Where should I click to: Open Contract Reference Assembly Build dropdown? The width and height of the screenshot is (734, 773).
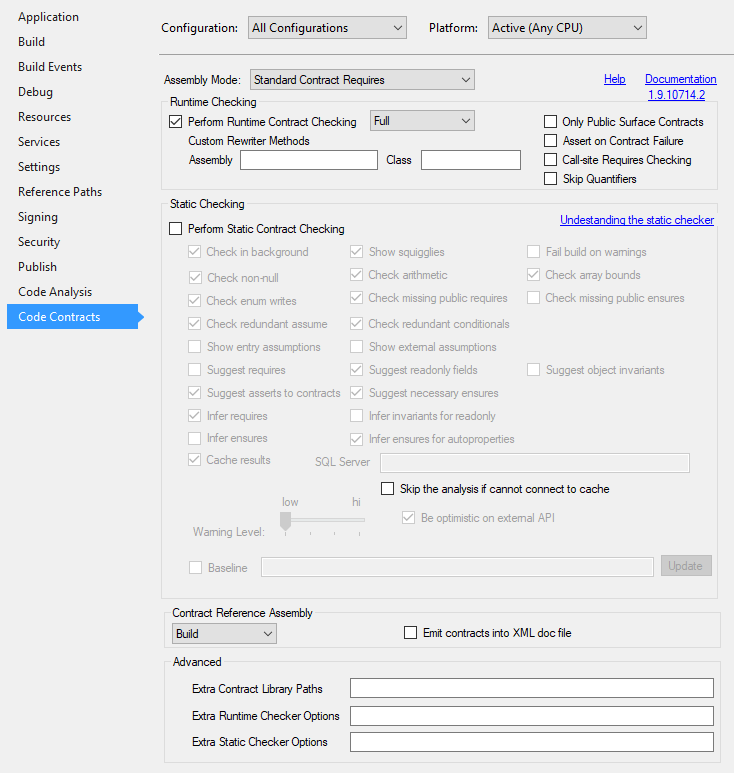pyautogui.click(x=224, y=633)
